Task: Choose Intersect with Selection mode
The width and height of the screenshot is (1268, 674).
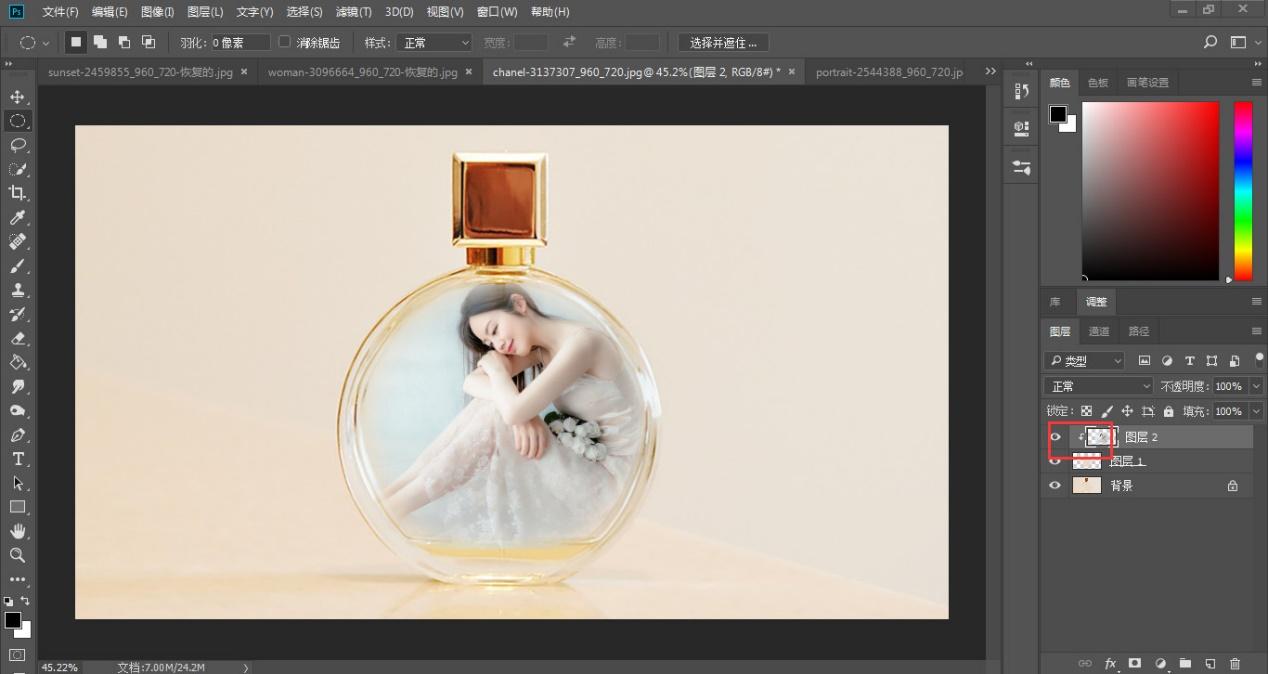Action: [148, 42]
